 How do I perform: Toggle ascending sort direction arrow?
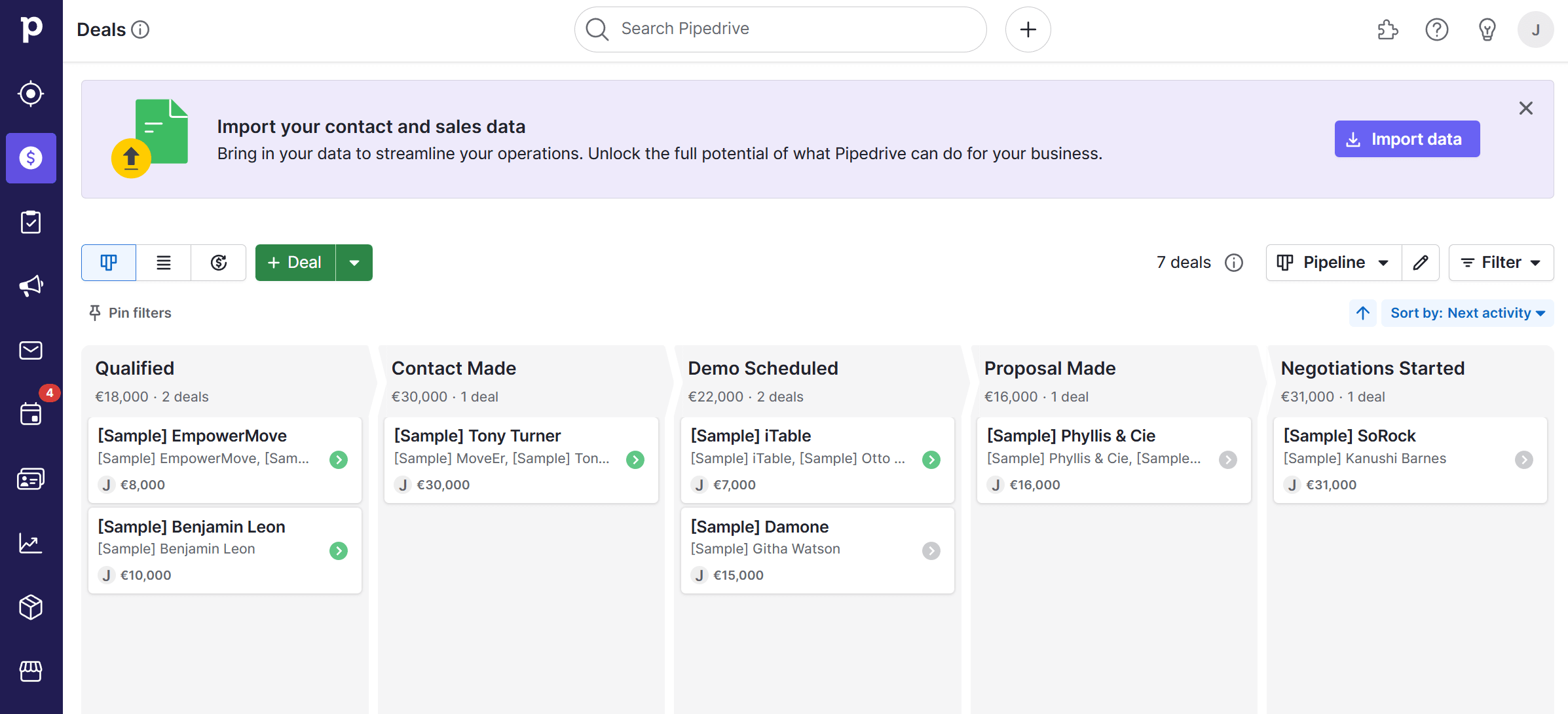point(1363,313)
